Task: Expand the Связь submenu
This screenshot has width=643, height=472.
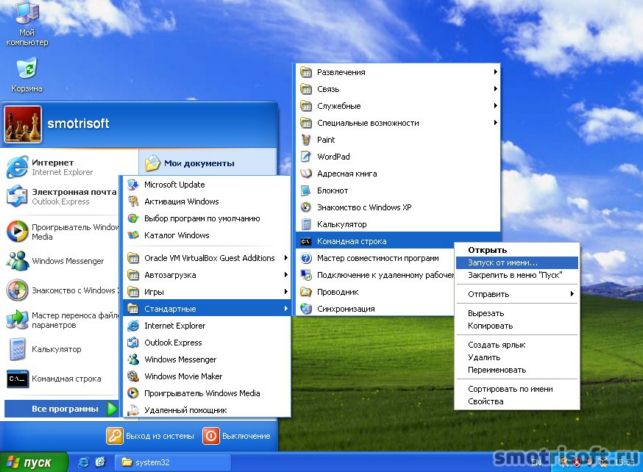Action: 398,89
